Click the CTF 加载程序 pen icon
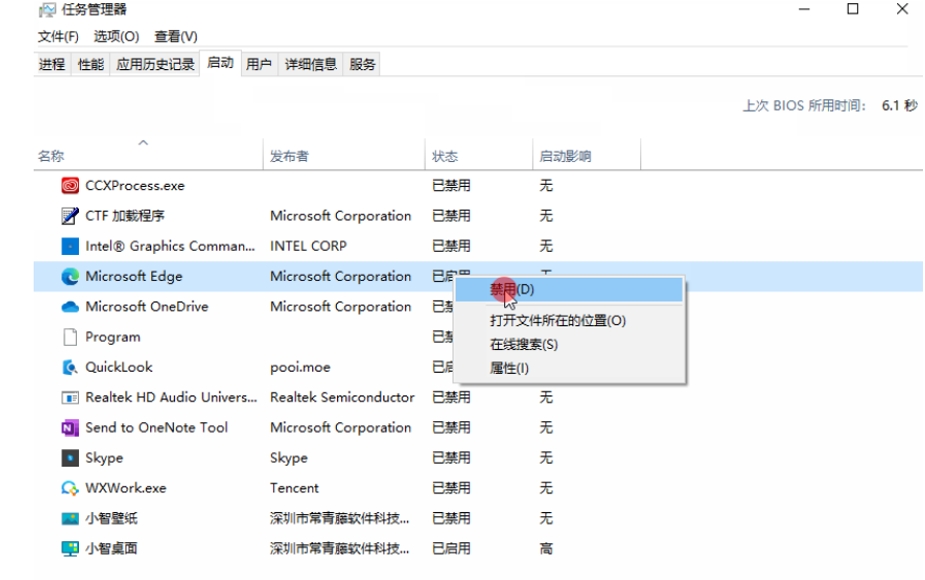This screenshot has height=580, width=925. [70, 216]
